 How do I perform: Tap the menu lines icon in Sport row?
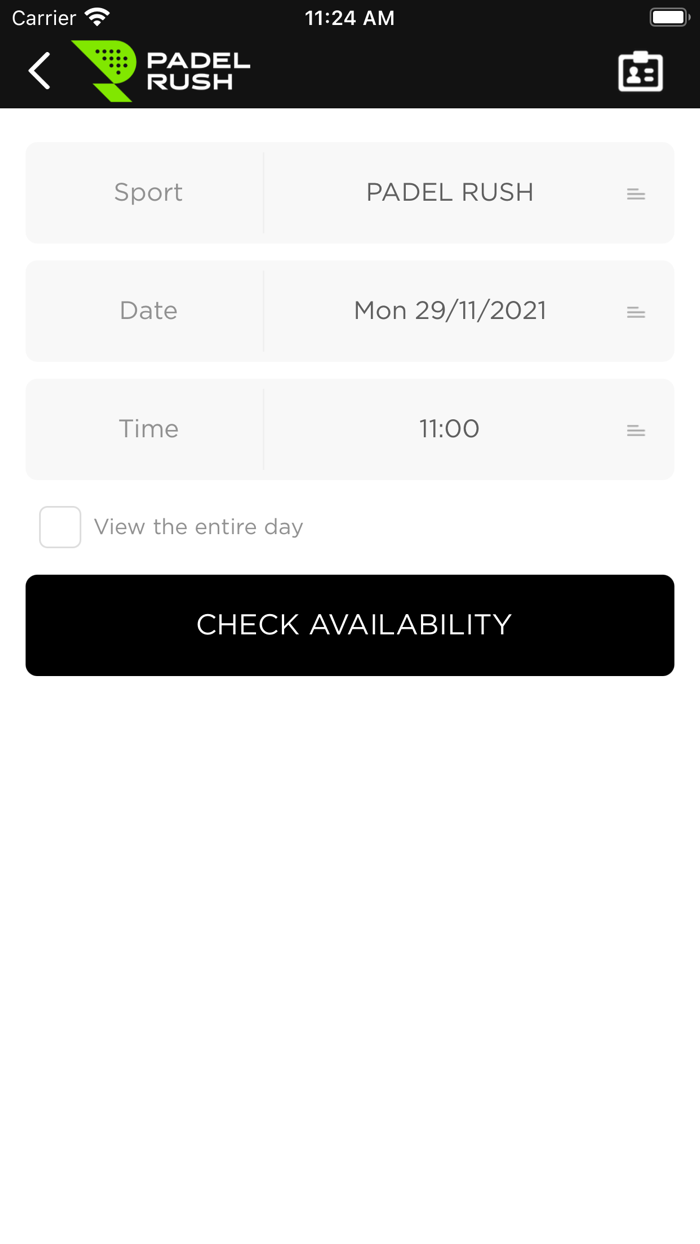(636, 194)
